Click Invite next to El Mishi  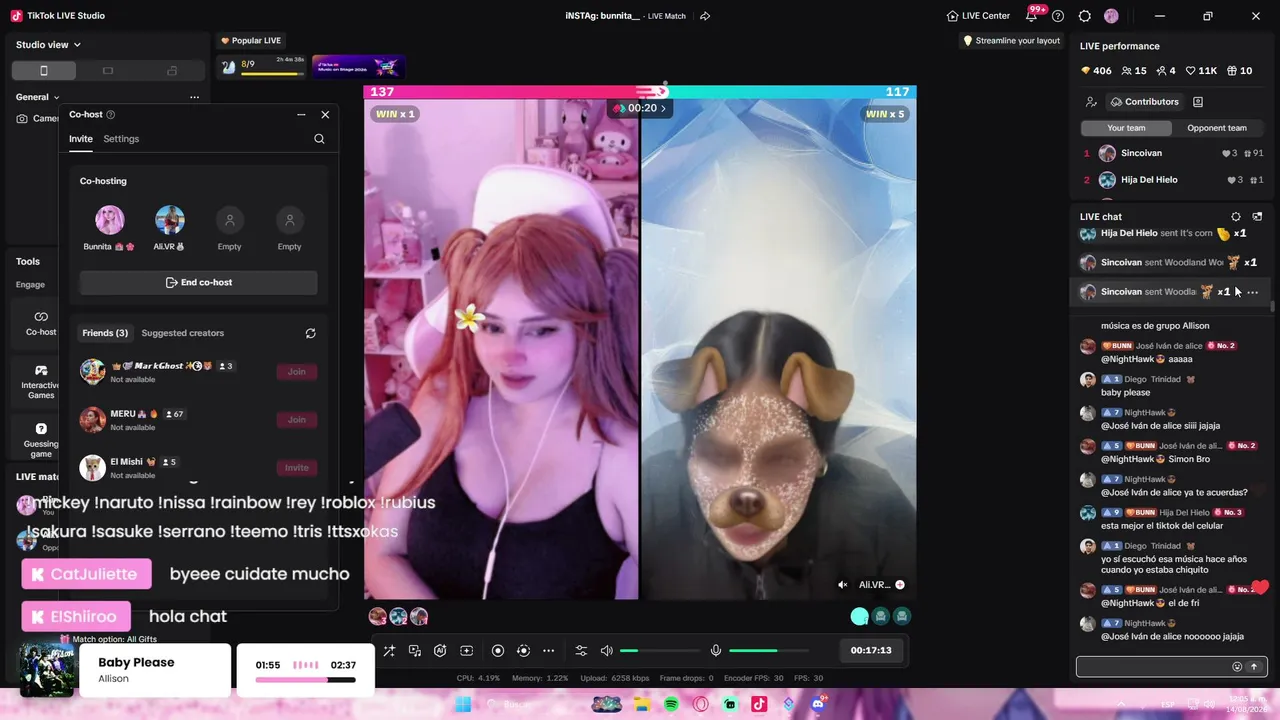pos(297,468)
